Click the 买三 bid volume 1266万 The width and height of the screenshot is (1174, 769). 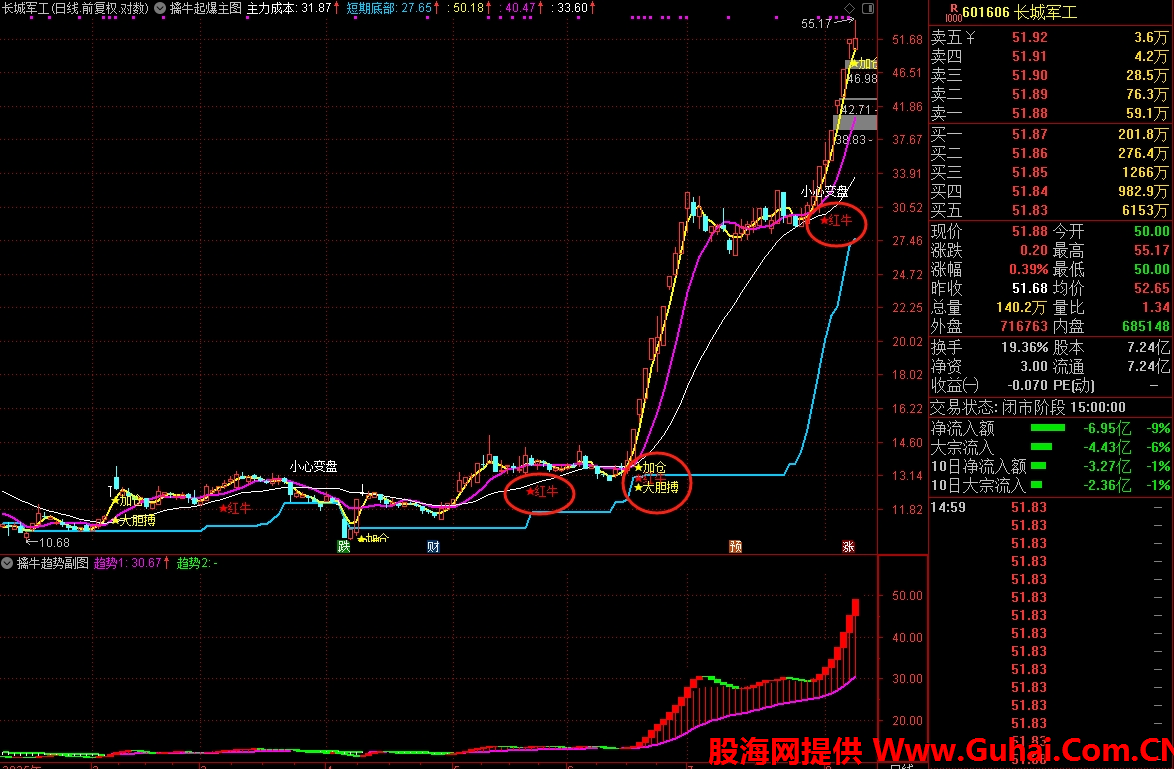(1146, 173)
